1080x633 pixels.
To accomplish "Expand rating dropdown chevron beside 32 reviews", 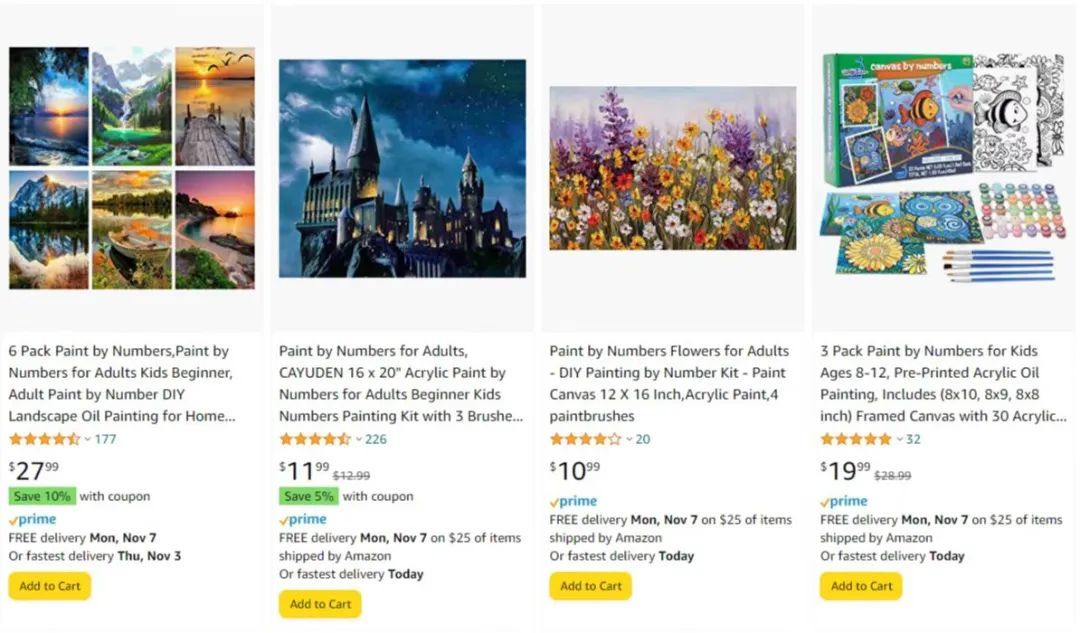I will 900,439.
